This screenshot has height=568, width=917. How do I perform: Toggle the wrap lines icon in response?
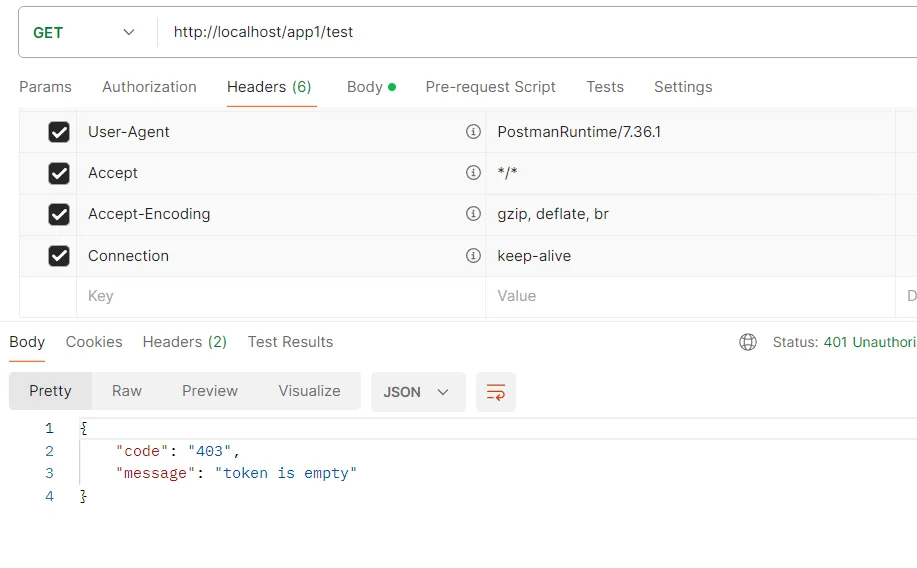pyautogui.click(x=495, y=392)
